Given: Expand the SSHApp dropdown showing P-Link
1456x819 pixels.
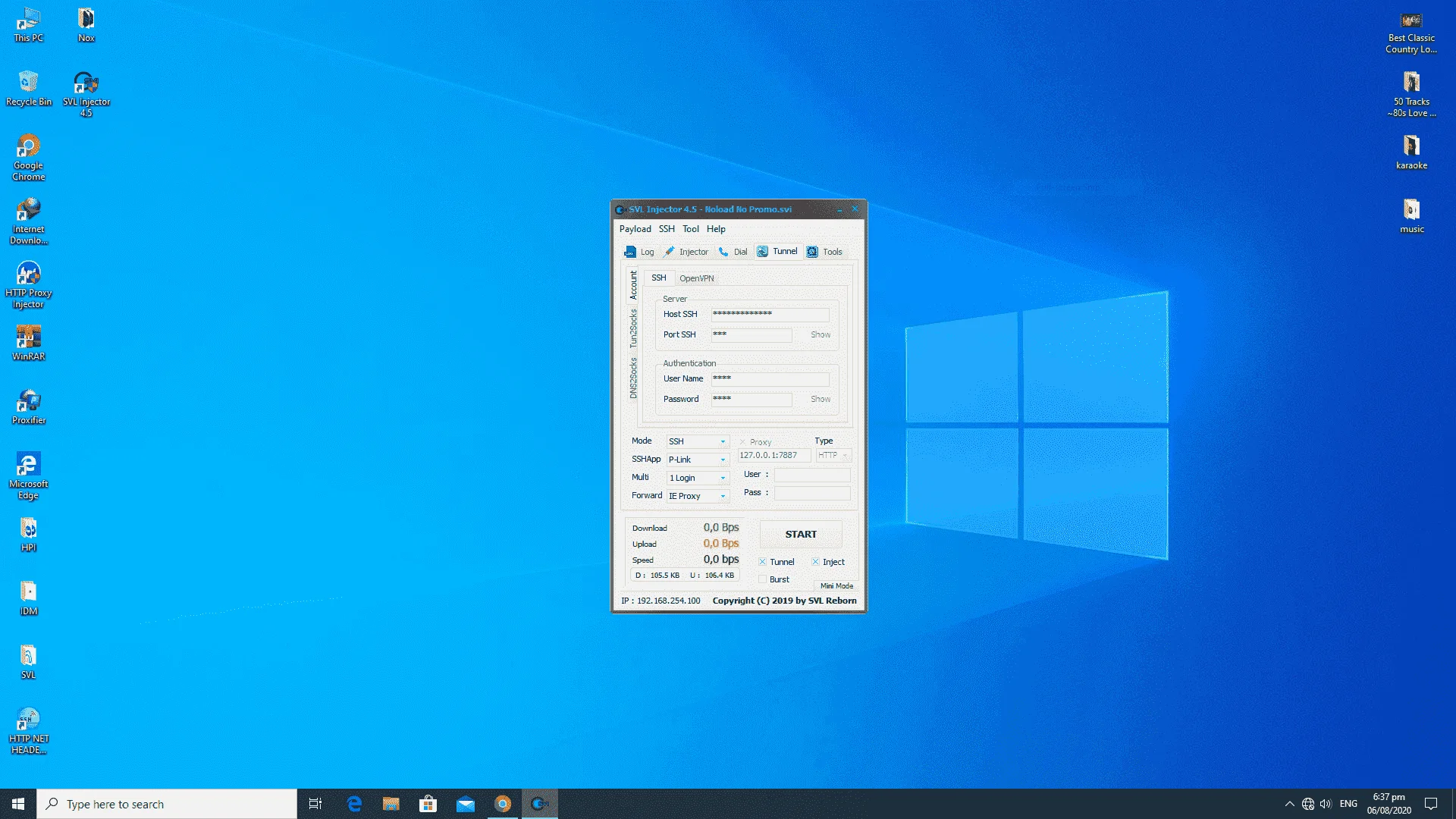Looking at the screenshot, I should click(x=697, y=460).
